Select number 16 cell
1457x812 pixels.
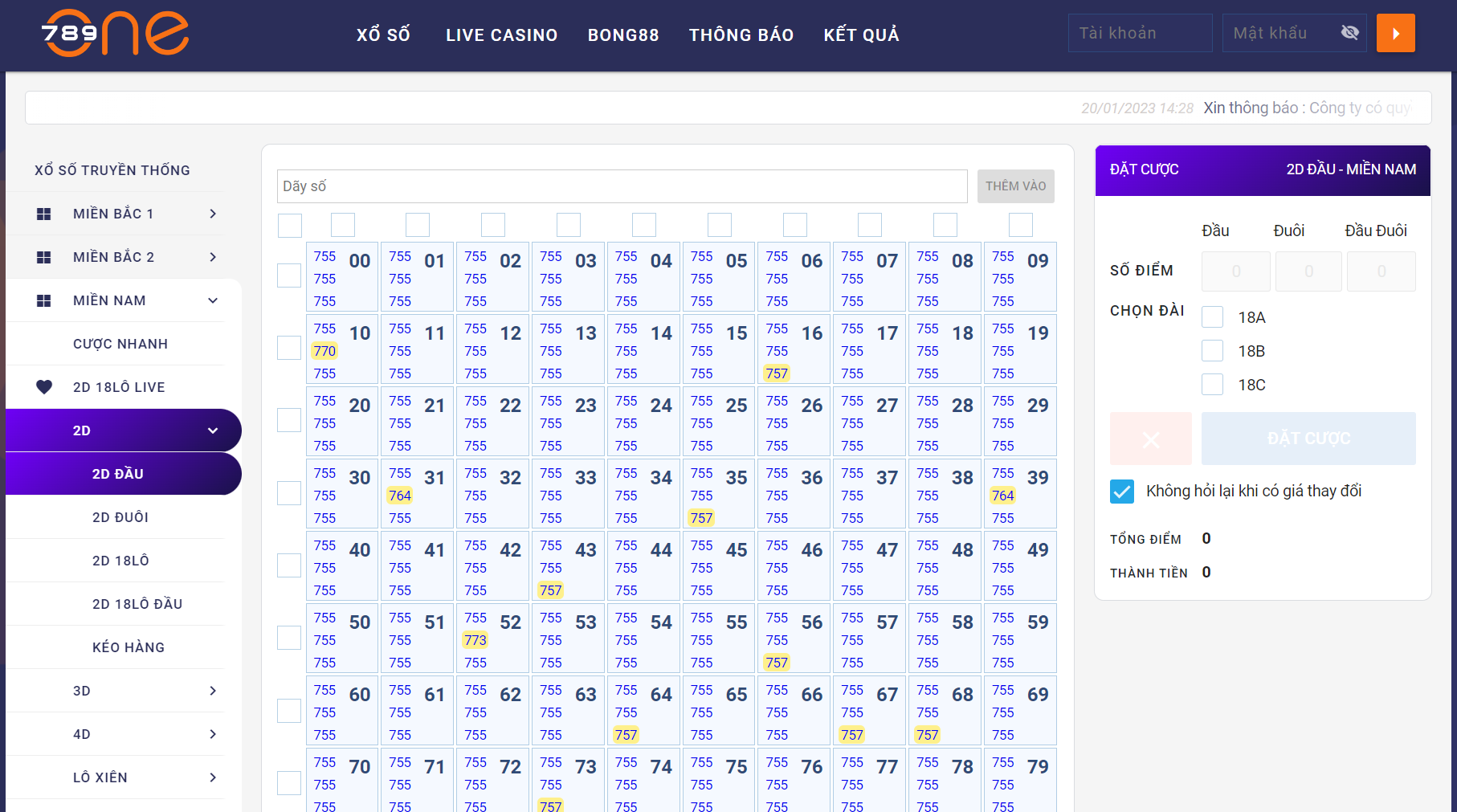[794, 349]
